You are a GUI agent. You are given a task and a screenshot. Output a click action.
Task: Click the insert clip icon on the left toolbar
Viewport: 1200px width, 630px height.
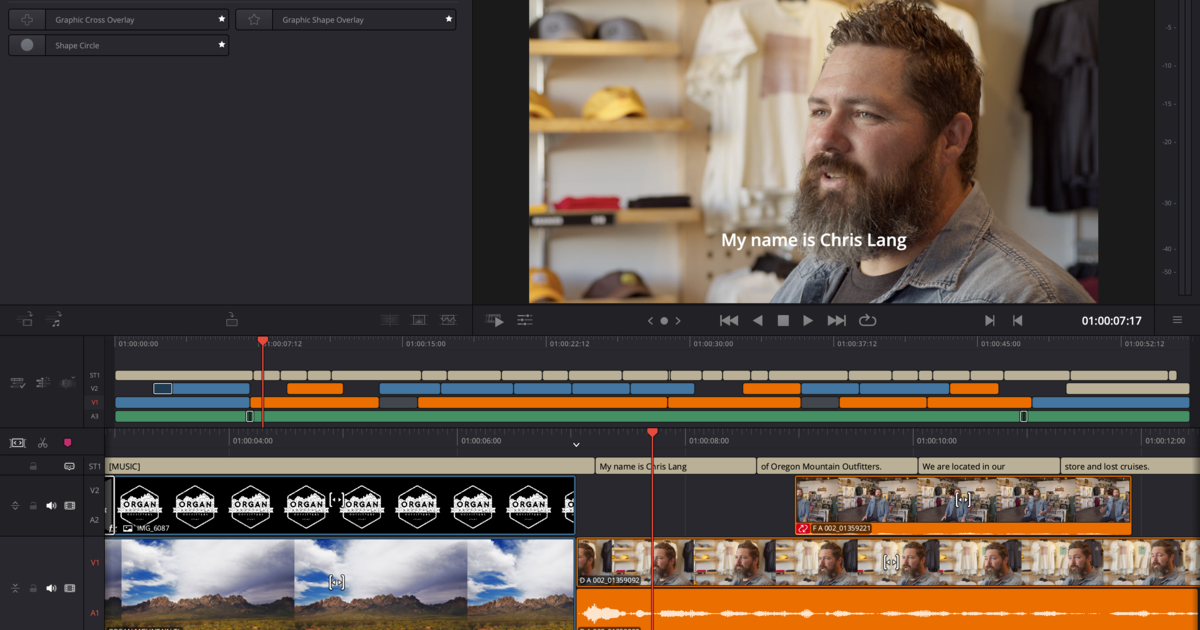(24, 319)
